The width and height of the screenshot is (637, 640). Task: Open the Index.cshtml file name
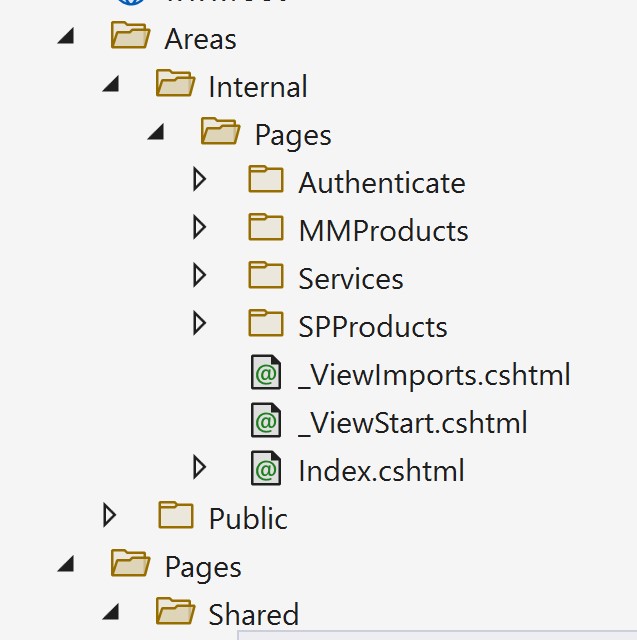(382, 471)
